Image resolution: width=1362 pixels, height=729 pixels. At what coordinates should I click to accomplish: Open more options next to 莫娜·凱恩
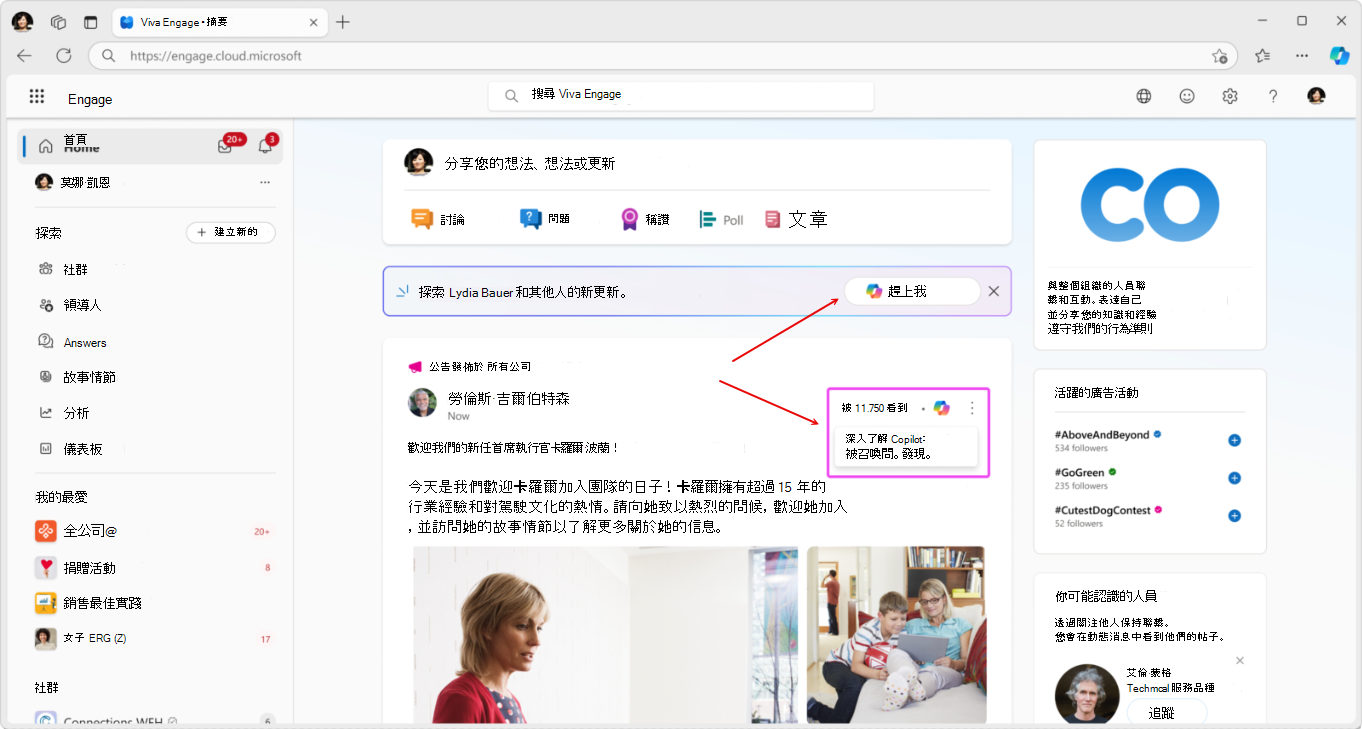pyautogui.click(x=265, y=182)
